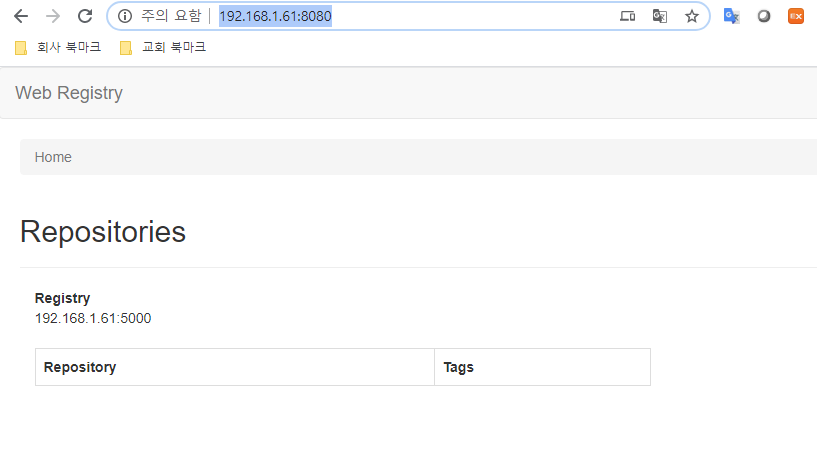Select the address bar URL 192.168.1.61:8080
This screenshot has height=450, width=817.
click(275, 16)
